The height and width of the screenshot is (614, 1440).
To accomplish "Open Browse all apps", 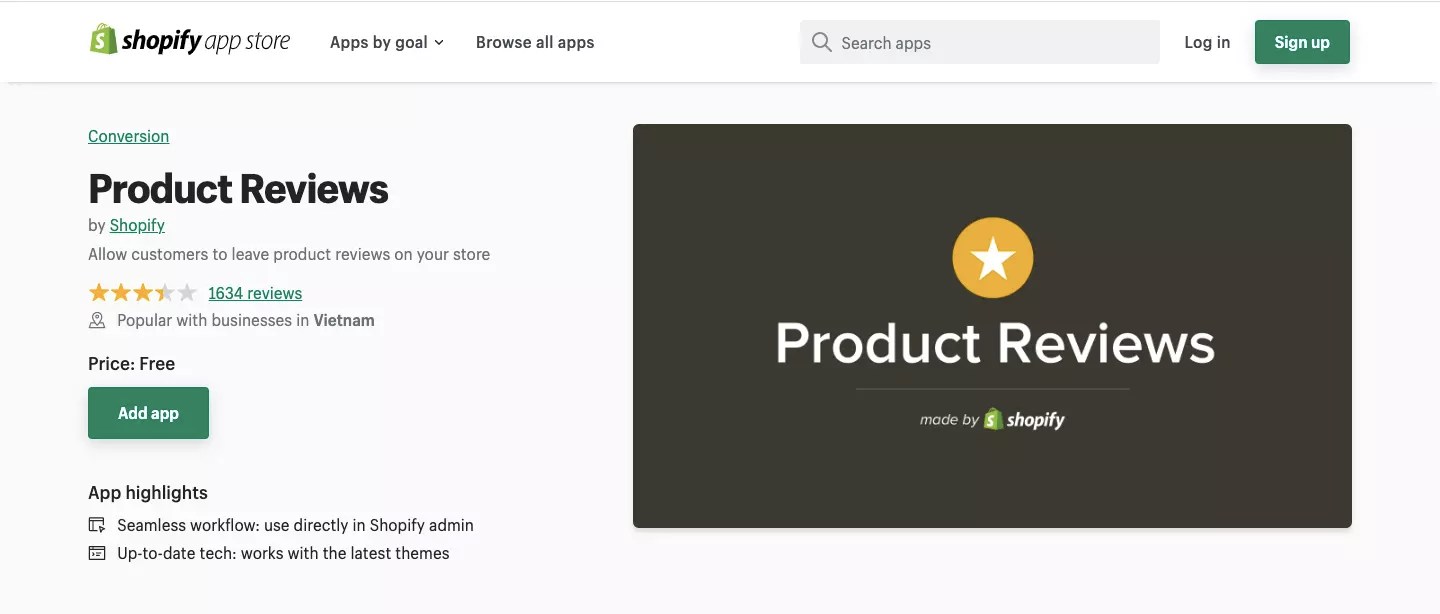I will [535, 42].
